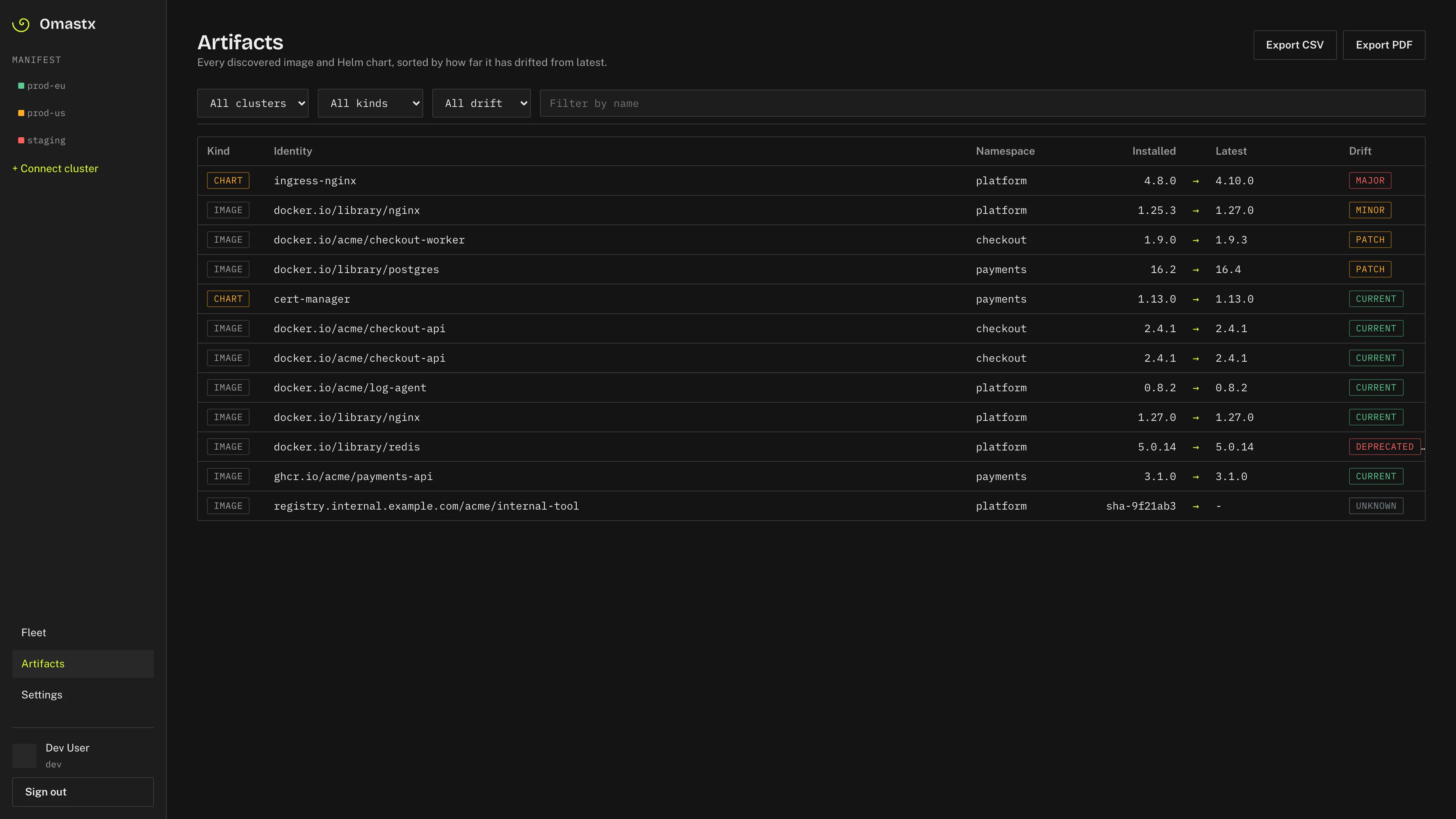Image resolution: width=1456 pixels, height=819 pixels.
Task: Open the Settings page
Action: click(83, 695)
